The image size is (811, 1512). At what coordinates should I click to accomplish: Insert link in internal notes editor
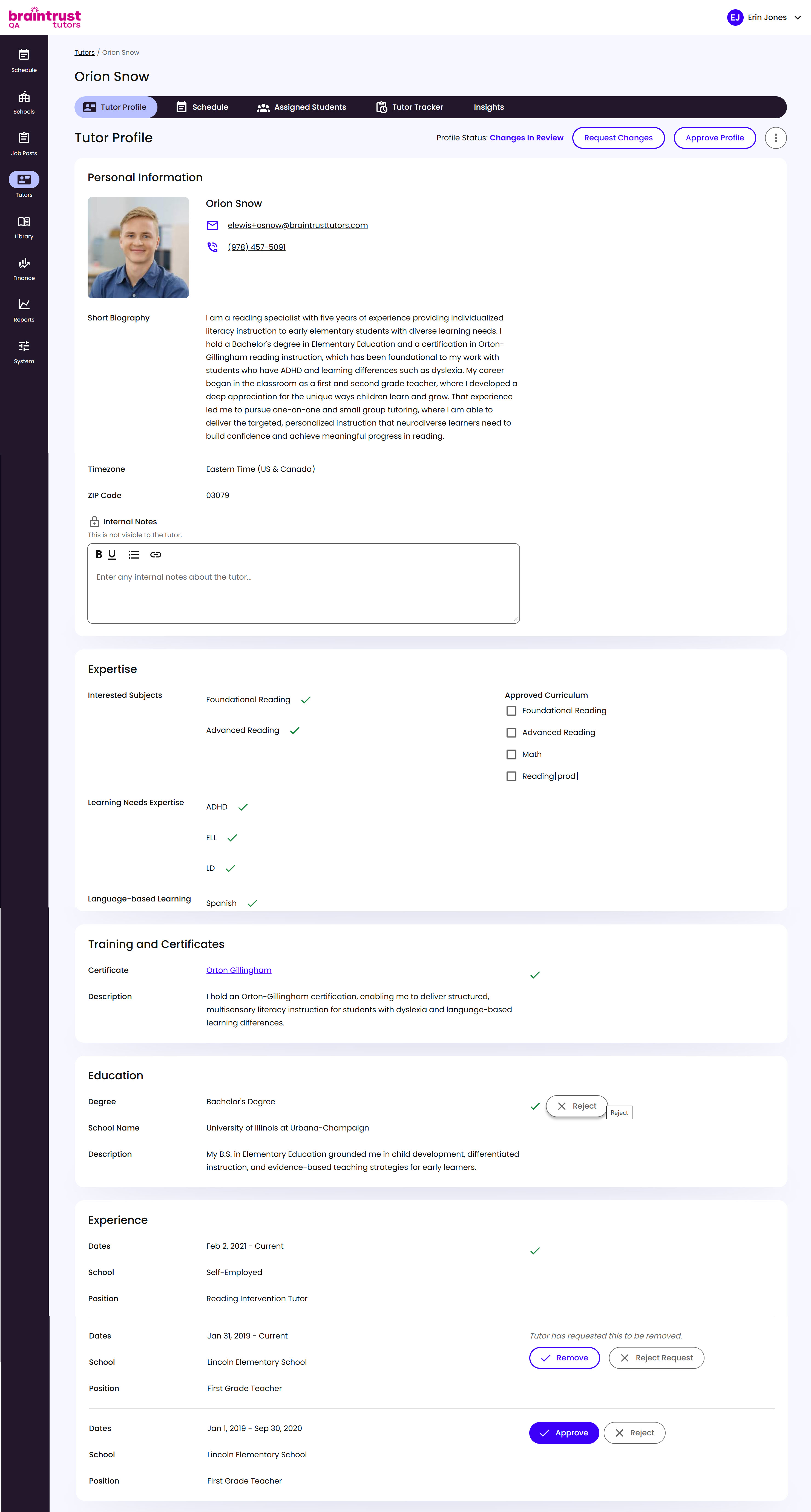coord(156,554)
